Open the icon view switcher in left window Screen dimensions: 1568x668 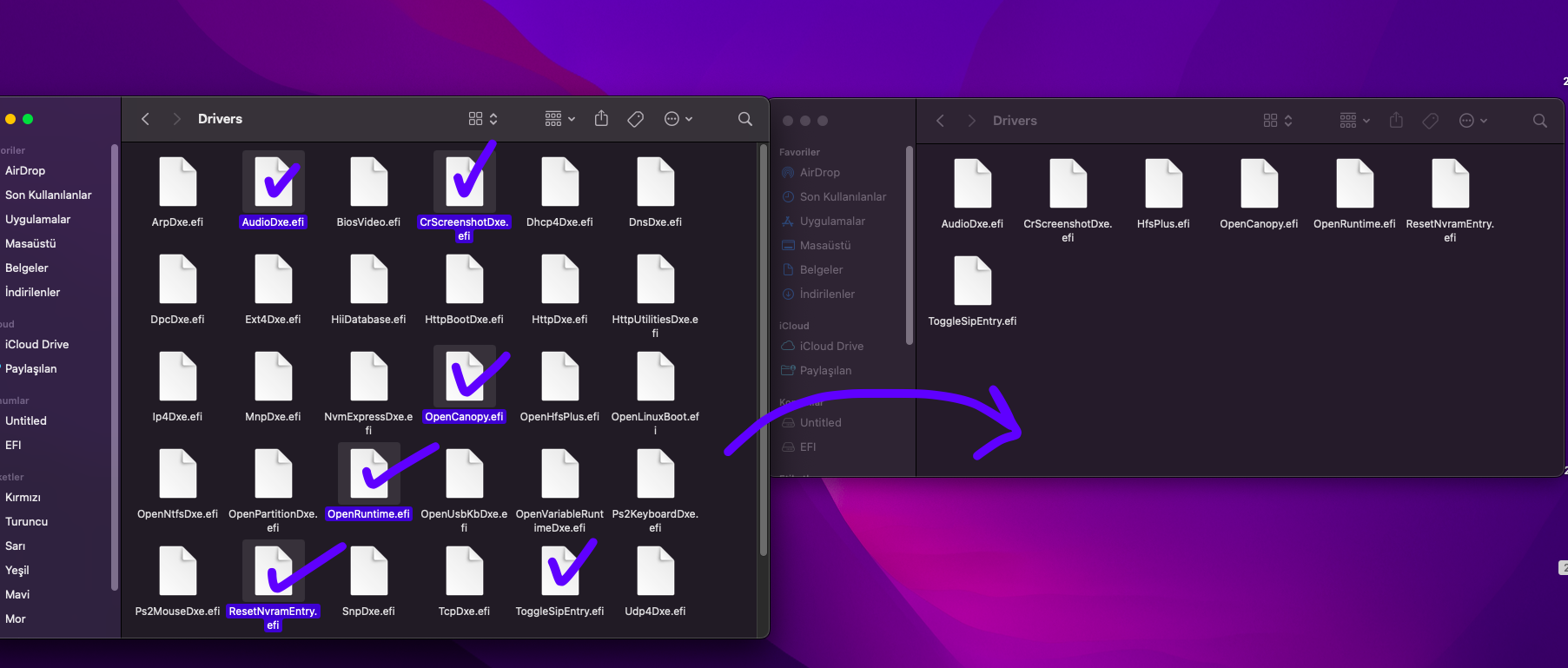483,119
